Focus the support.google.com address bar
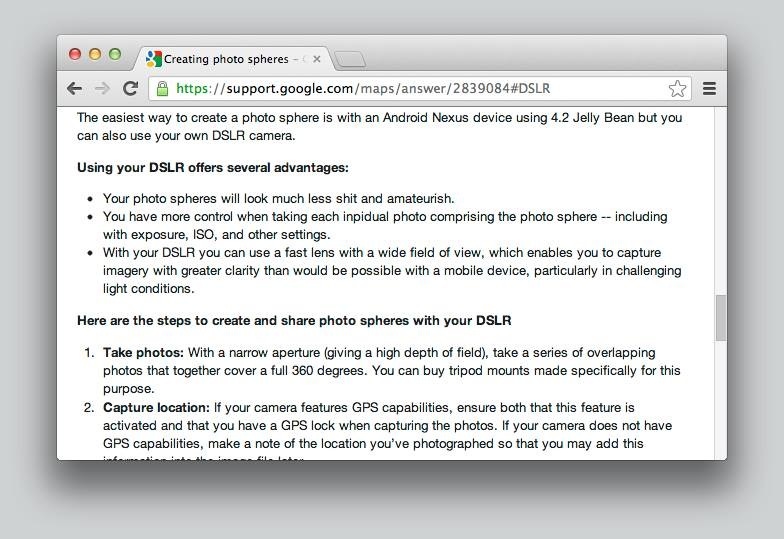Image resolution: width=784 pixels, height=539 pixels. pyautogui.click(x=400, y=88)
